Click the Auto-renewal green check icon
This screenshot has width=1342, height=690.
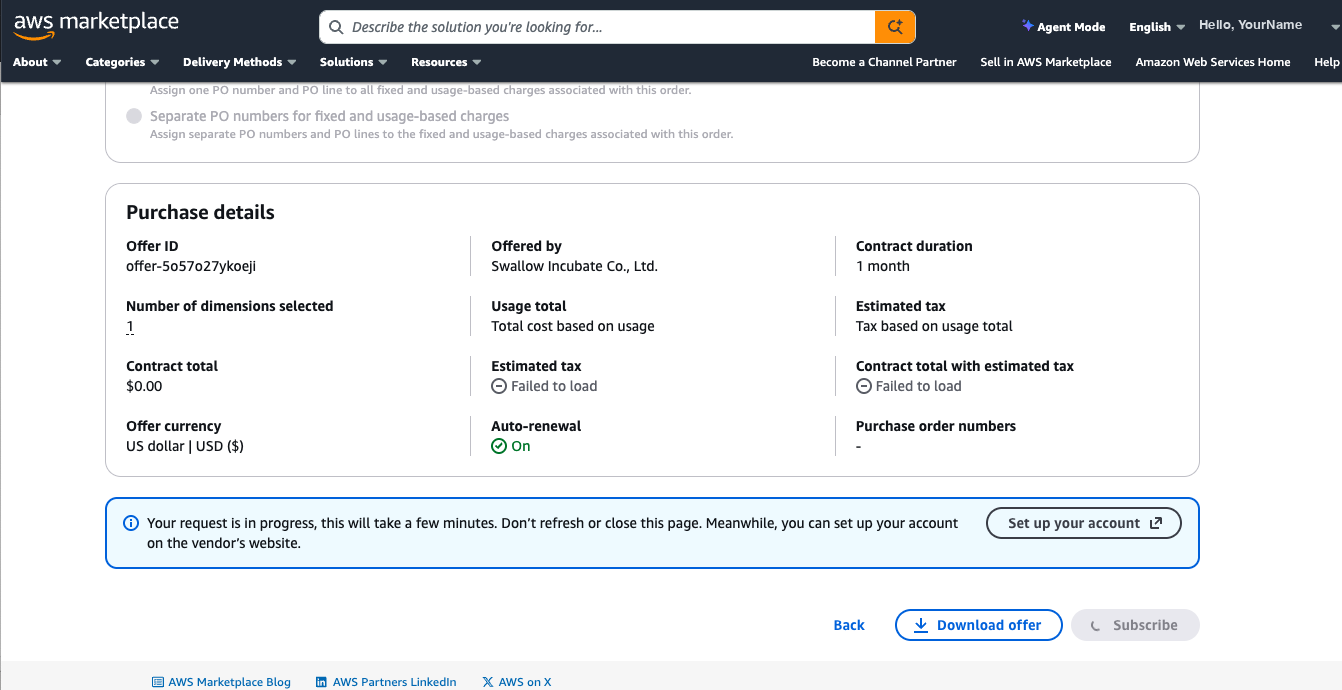point(499,446)
